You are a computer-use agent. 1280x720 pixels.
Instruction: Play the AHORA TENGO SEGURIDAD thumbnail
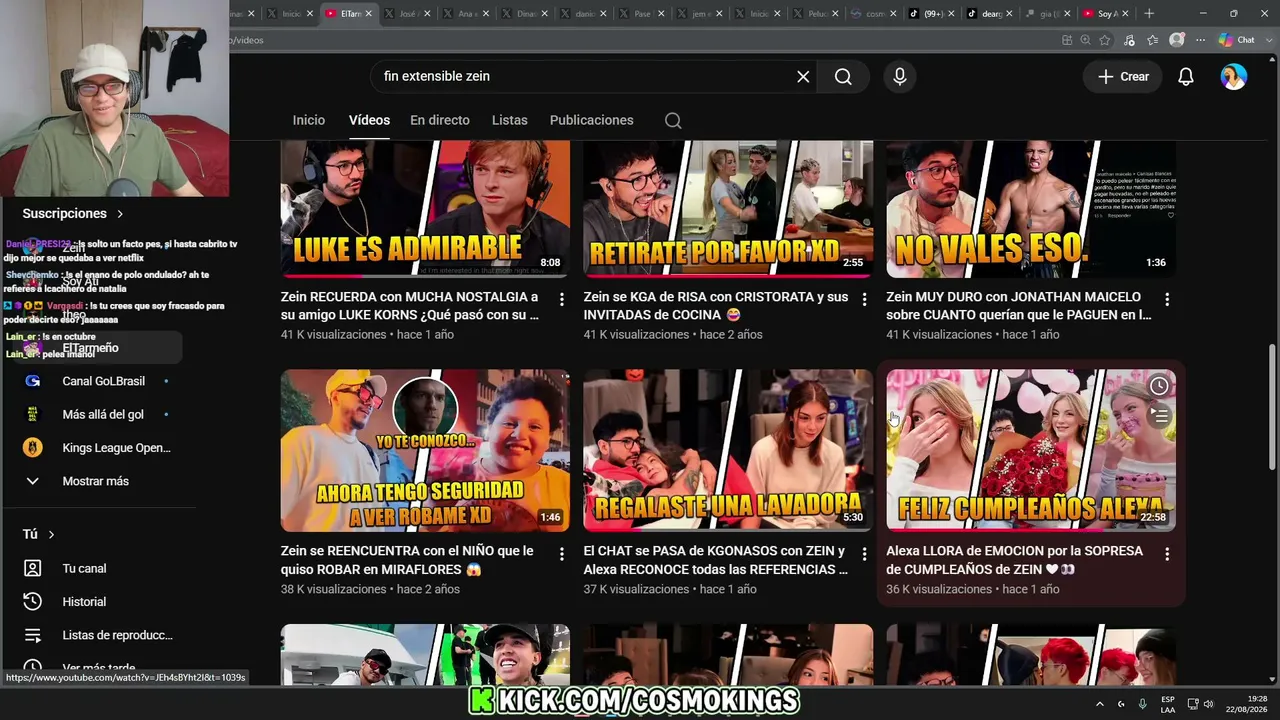tap(425, 450)
